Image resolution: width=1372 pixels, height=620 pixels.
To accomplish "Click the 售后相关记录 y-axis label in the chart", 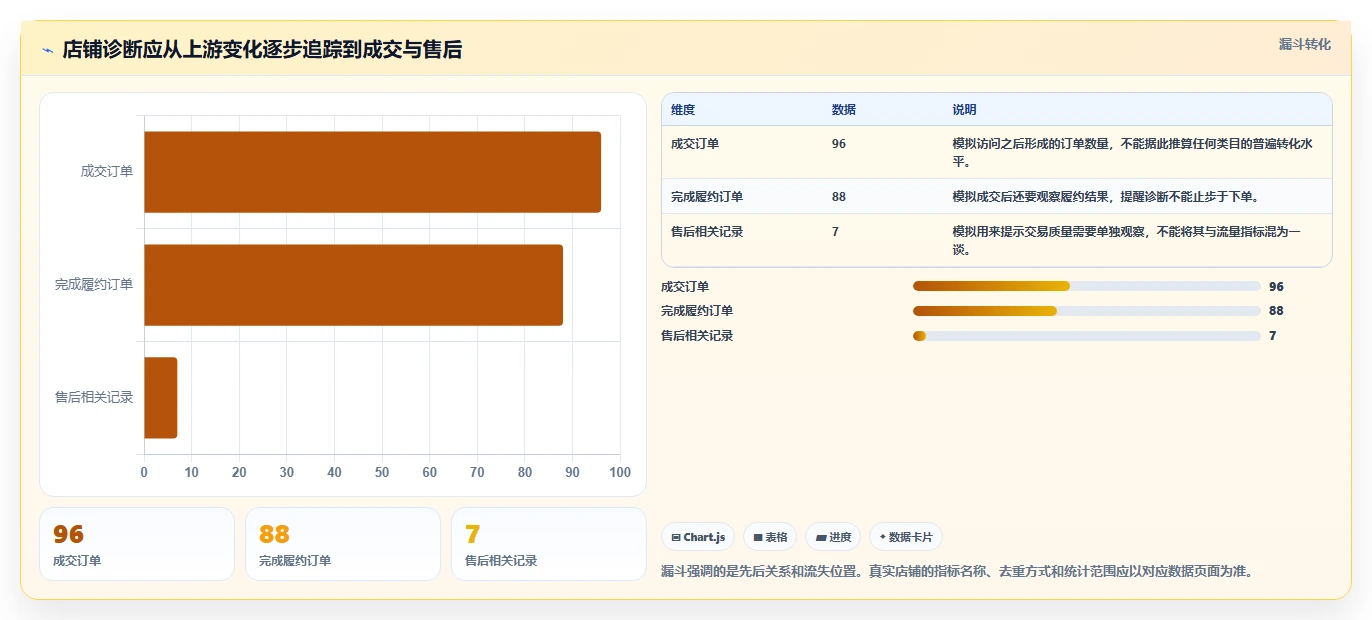I will pyautogui.click(x=94, y=398).
